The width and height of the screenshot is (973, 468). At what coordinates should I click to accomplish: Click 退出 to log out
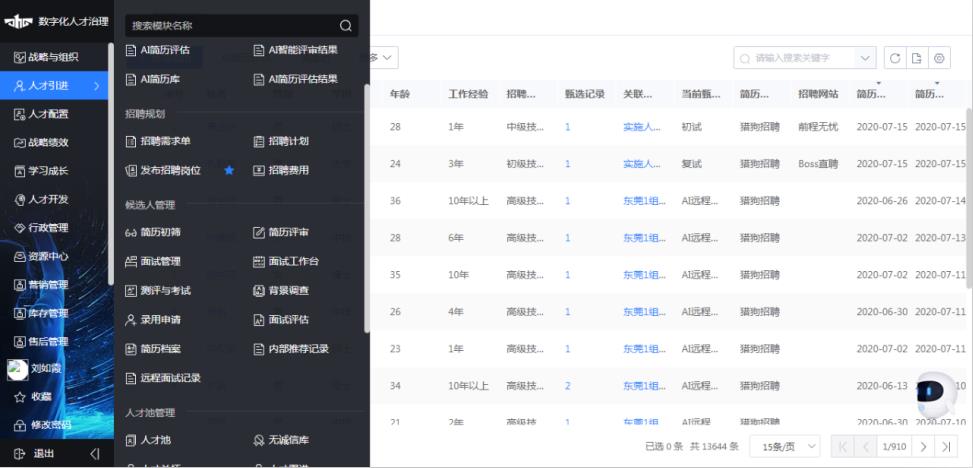44,453
